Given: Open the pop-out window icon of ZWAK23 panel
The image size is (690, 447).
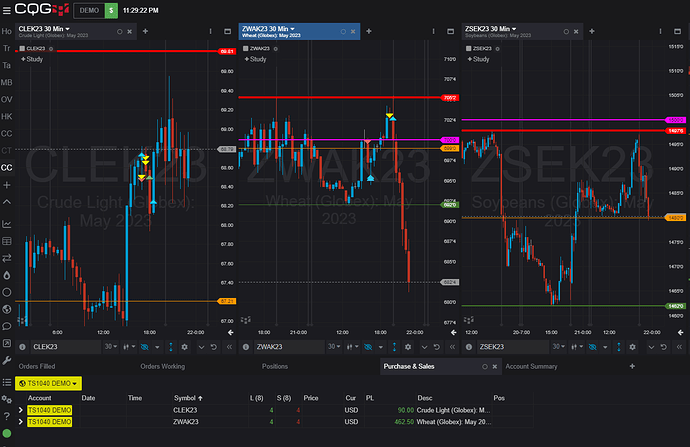Looking at the screenshot, I should (x=451, y=31).
